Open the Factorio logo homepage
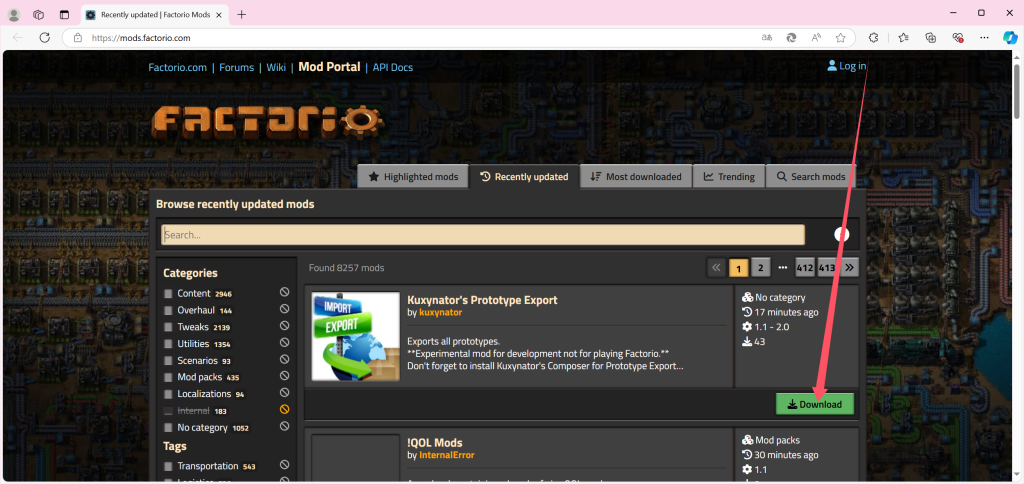This screenshot has width=1024, height=484. pos(267,121)
